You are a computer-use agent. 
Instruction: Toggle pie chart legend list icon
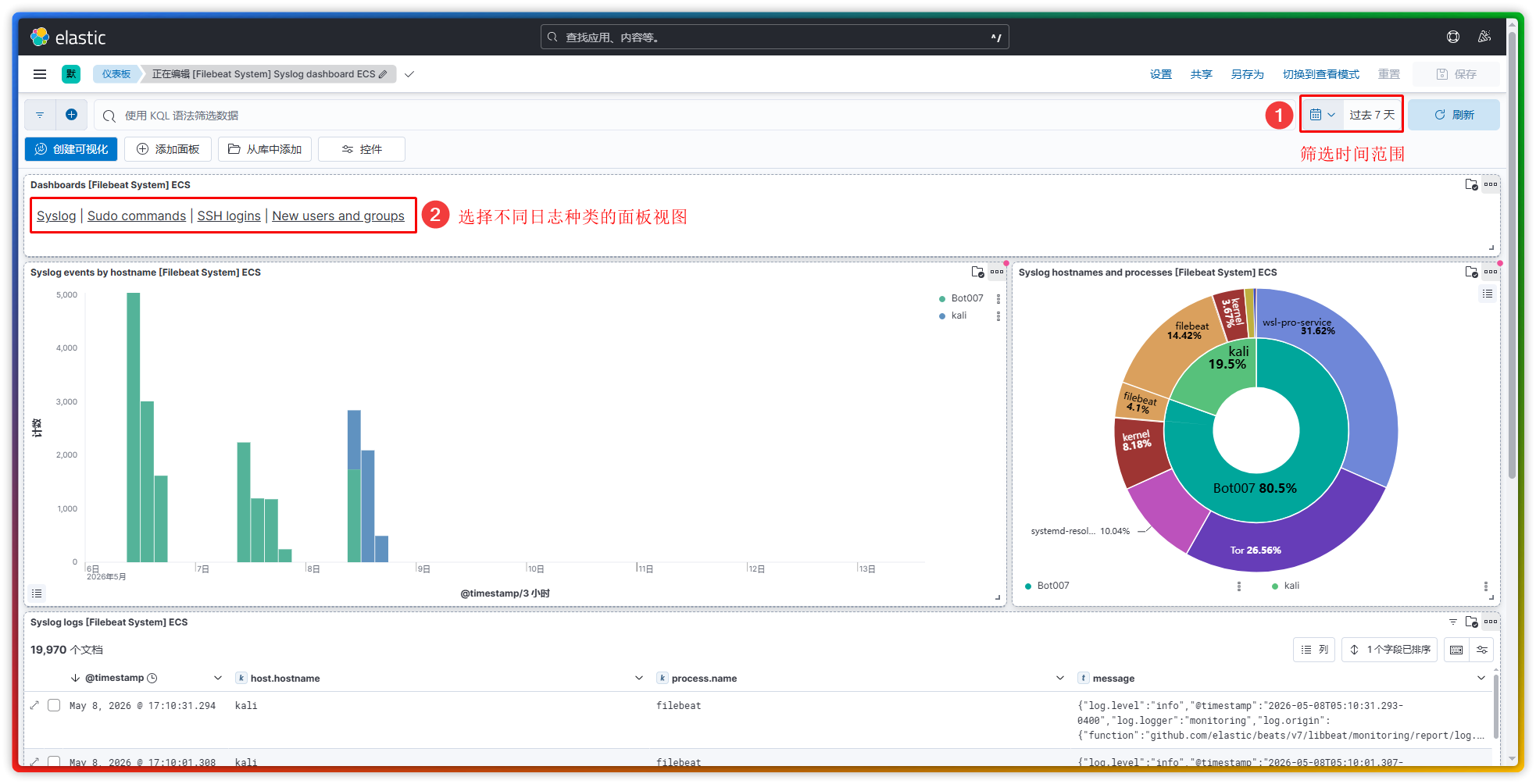pyautogui.click(x=1488, y=294)
